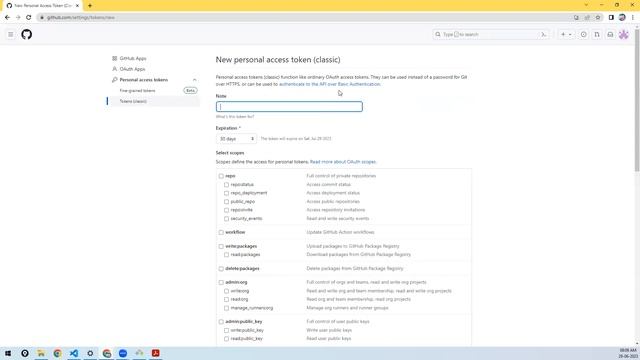
Task: Open a new browser tab
Action: click(90, 6)
